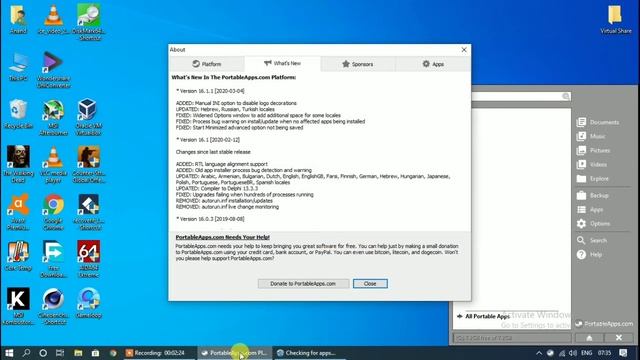The width and height of the screenshot is (640, 360).
Task: Show hidden system tray icons
Action: tap(539, 353)
